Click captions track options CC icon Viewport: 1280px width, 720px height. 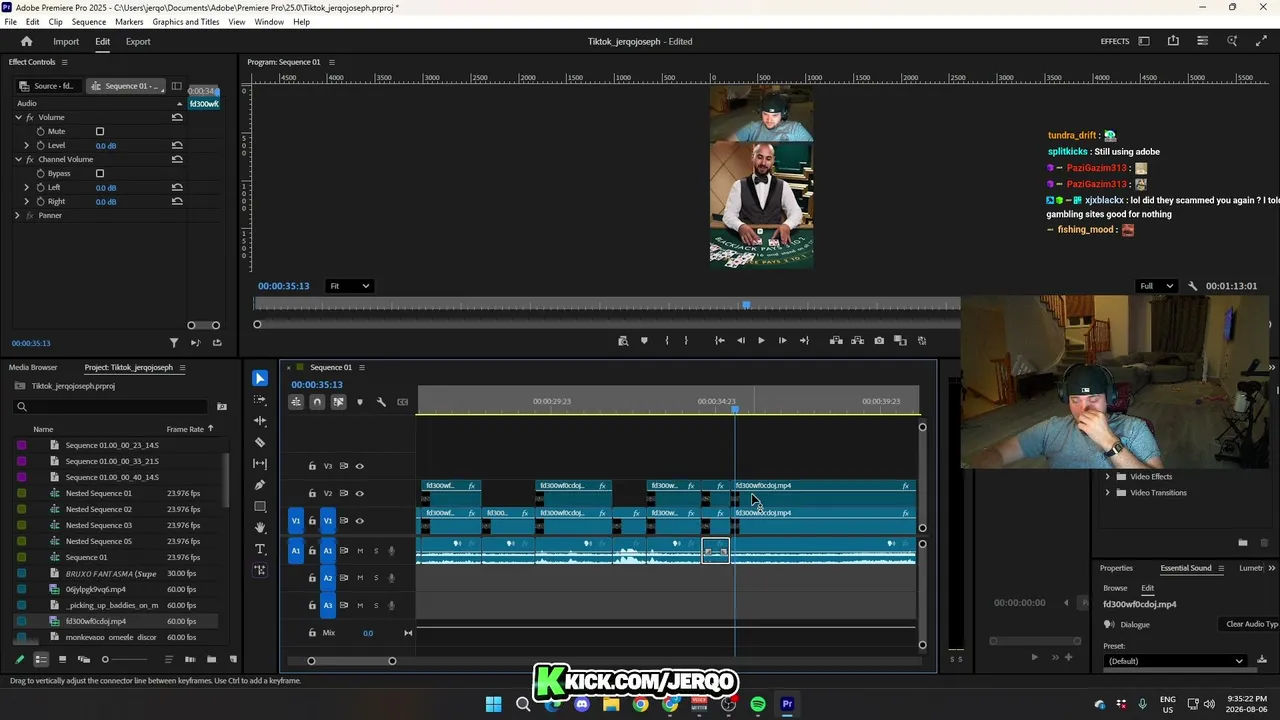coord(402,402)
